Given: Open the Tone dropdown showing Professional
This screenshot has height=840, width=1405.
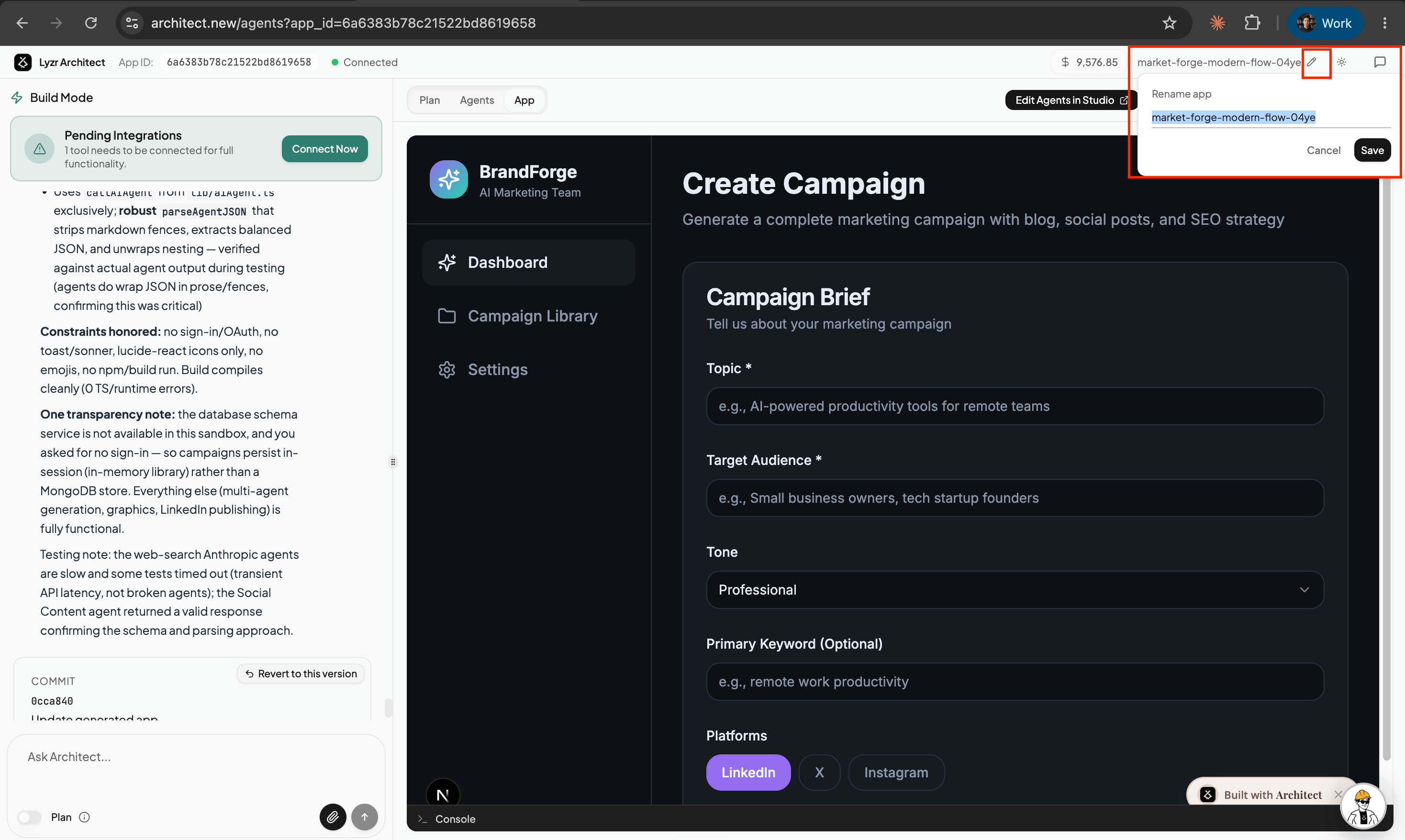Looking at the screenshot, I should click(1015, 590).
